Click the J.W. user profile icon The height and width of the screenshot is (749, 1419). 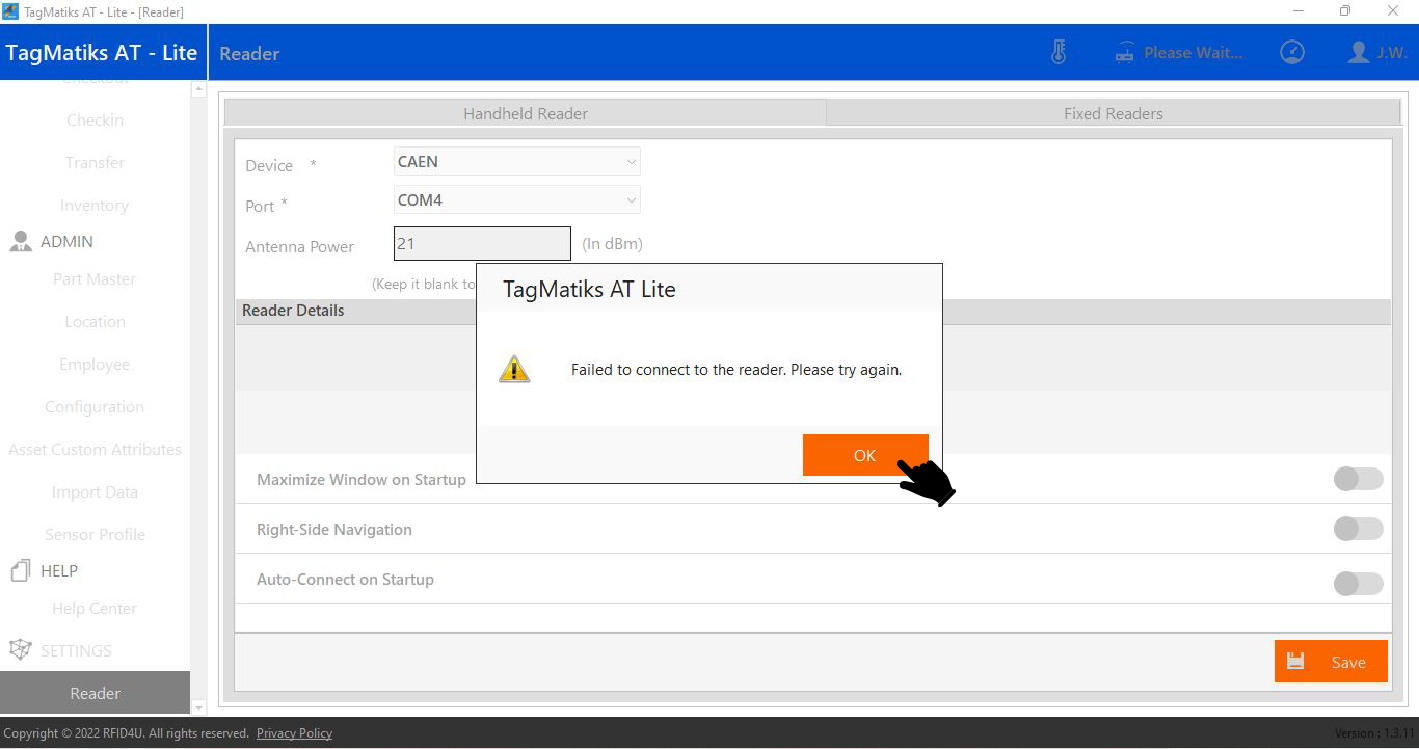[x=1358, y=52]
